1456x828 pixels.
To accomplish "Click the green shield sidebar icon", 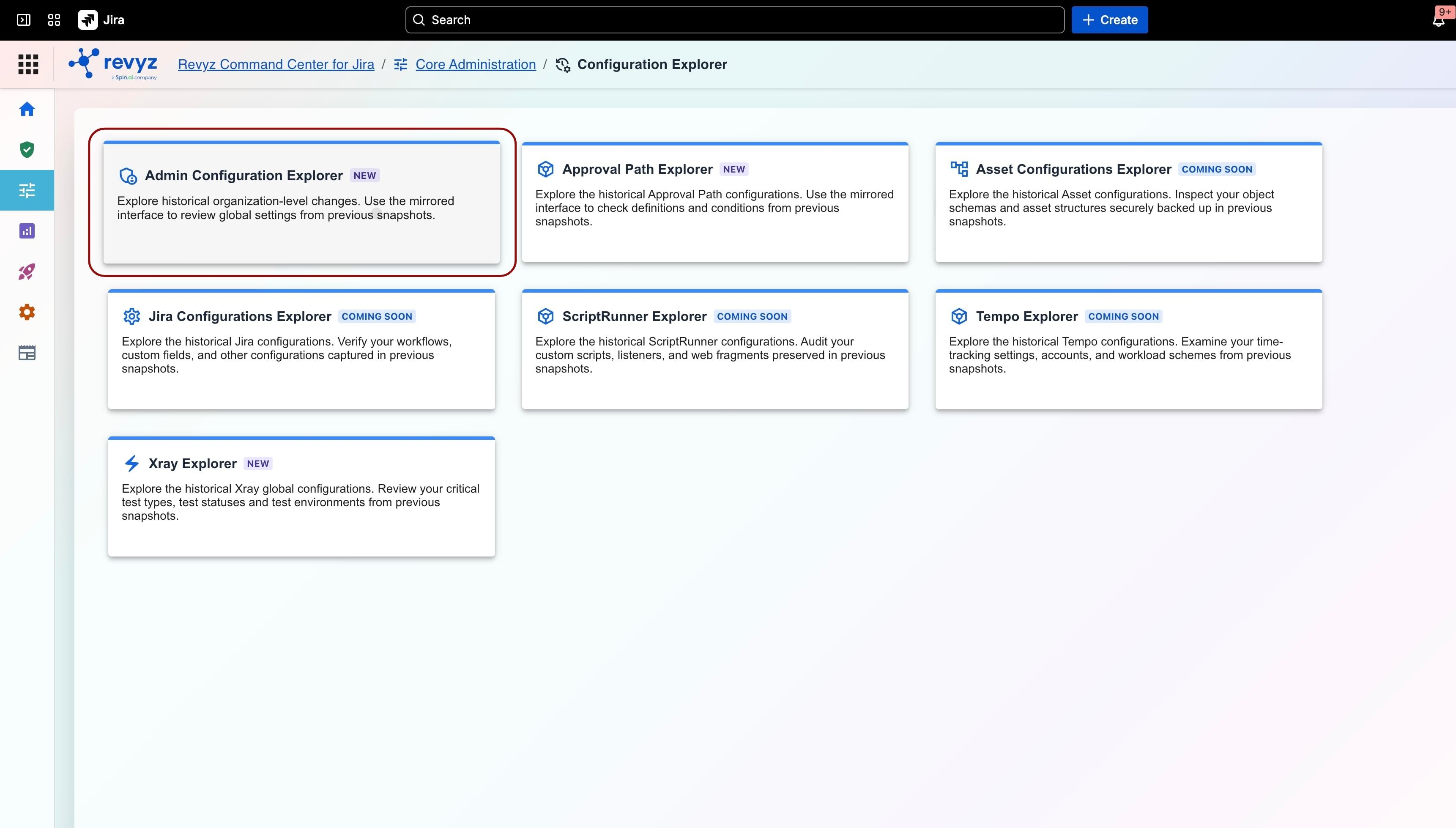I will pos(27,150).
